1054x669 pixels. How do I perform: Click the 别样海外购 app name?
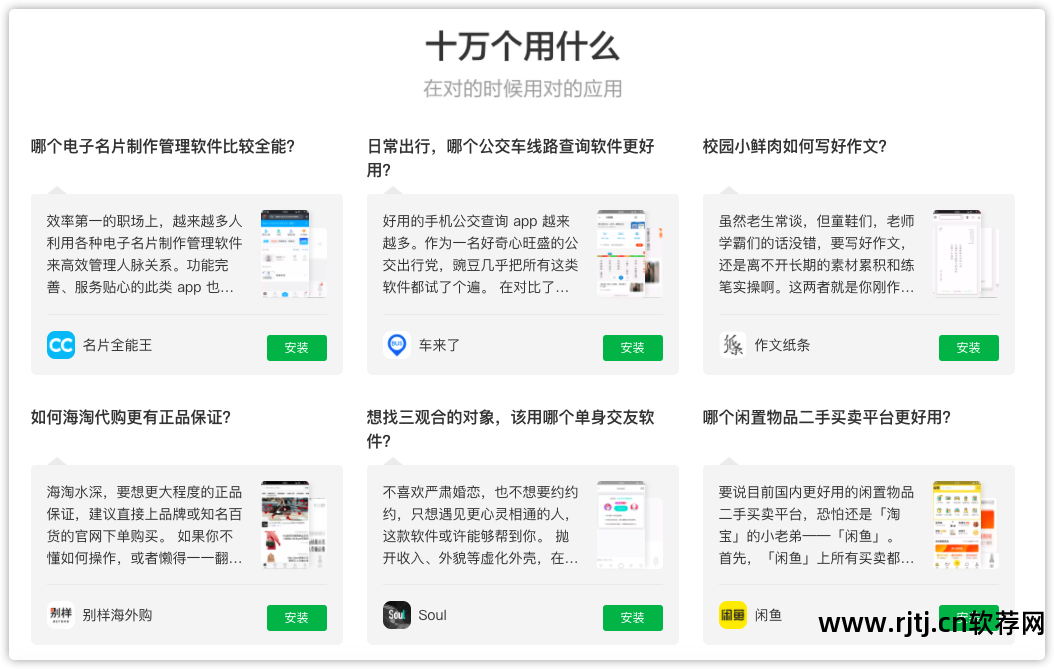point(117,615)
